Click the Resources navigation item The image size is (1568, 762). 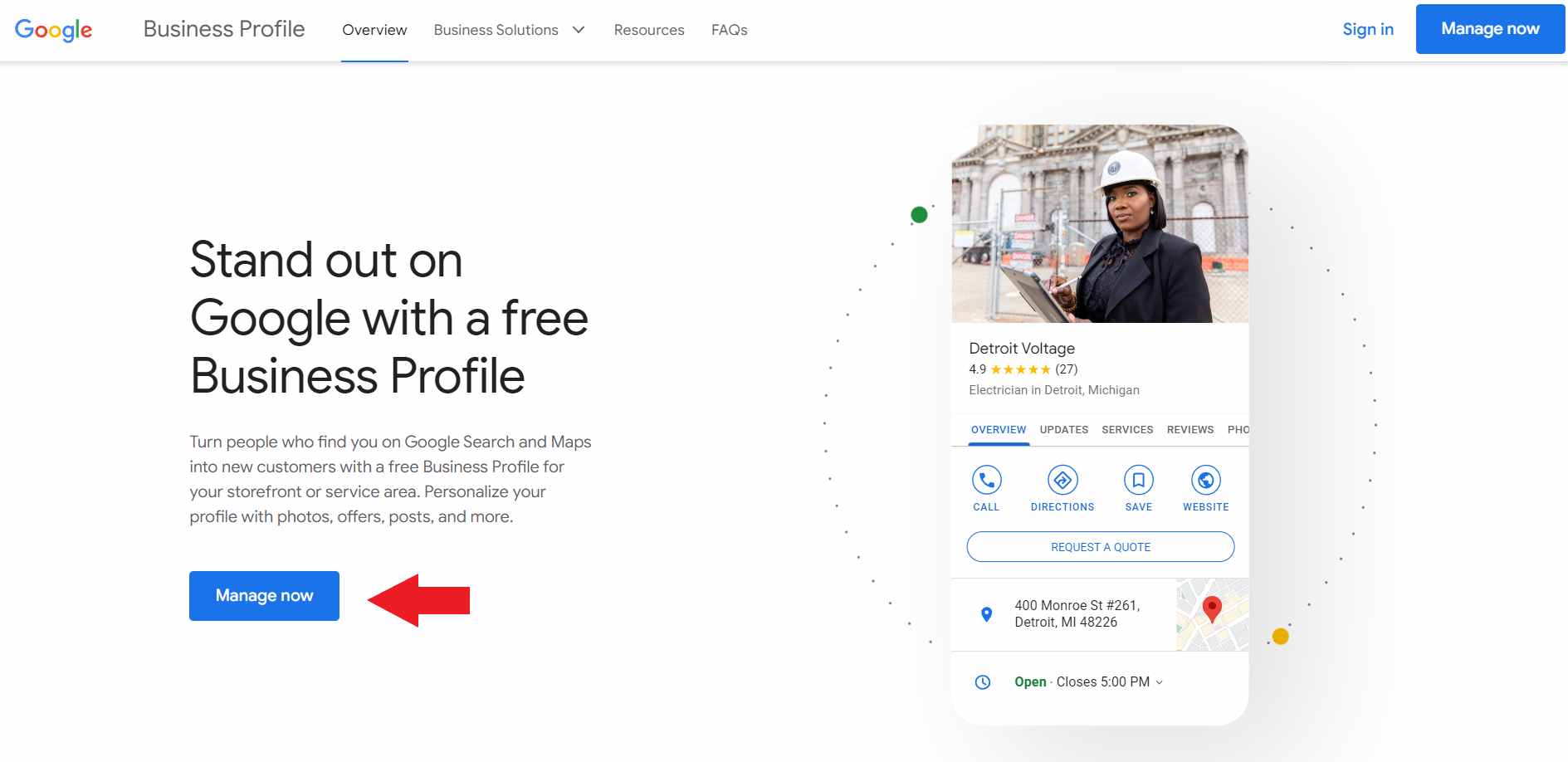[648, 29]
